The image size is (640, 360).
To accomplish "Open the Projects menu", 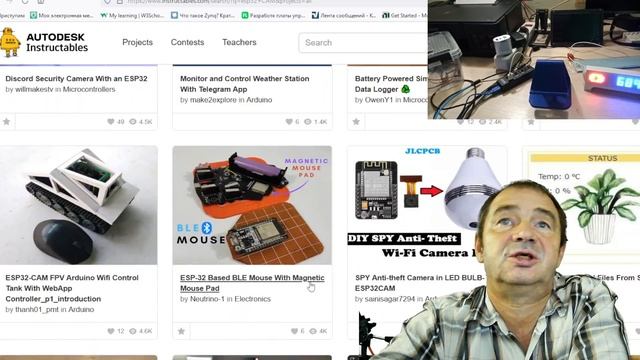I will [138, 42].
